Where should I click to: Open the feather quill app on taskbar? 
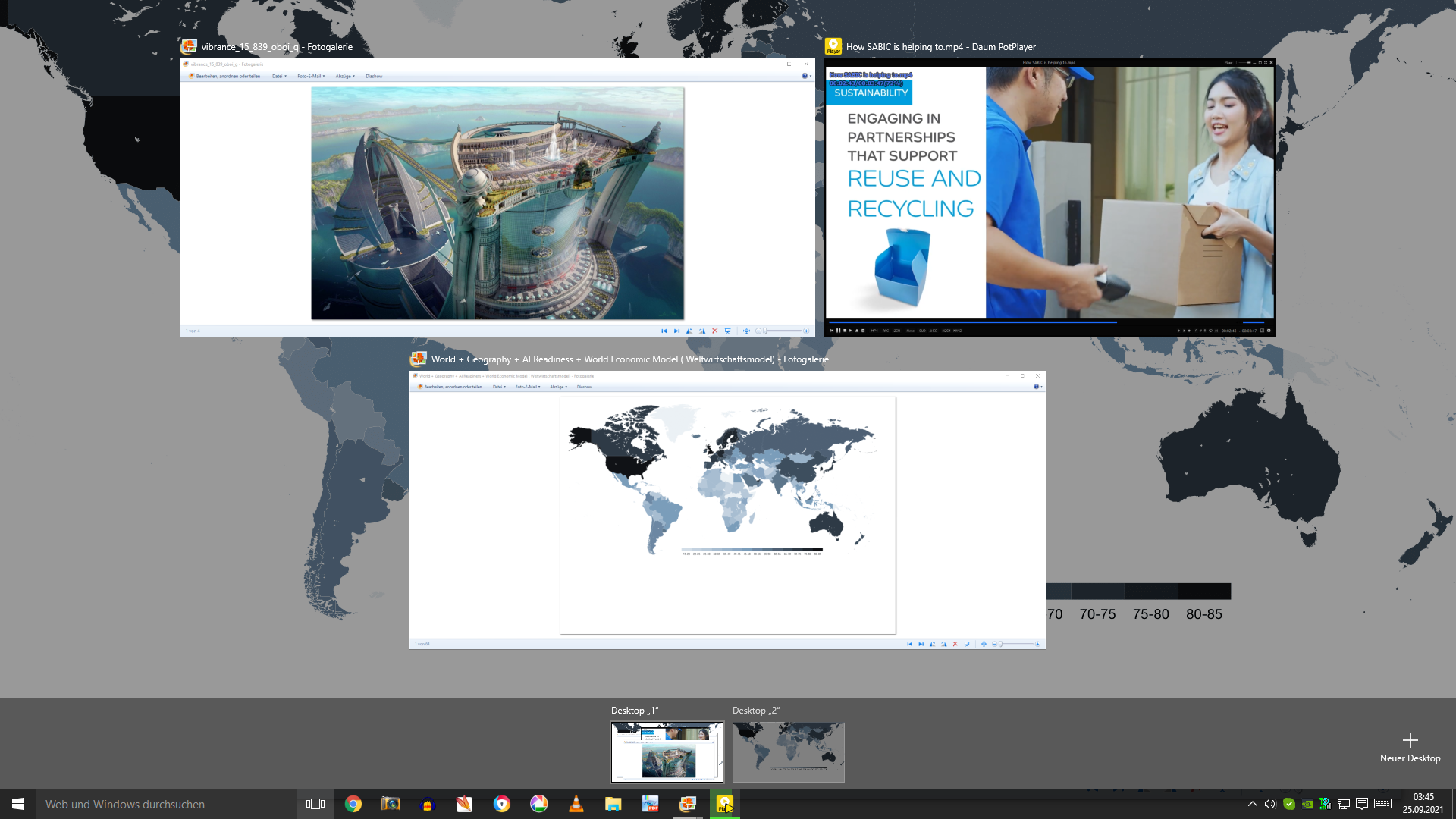465,804
